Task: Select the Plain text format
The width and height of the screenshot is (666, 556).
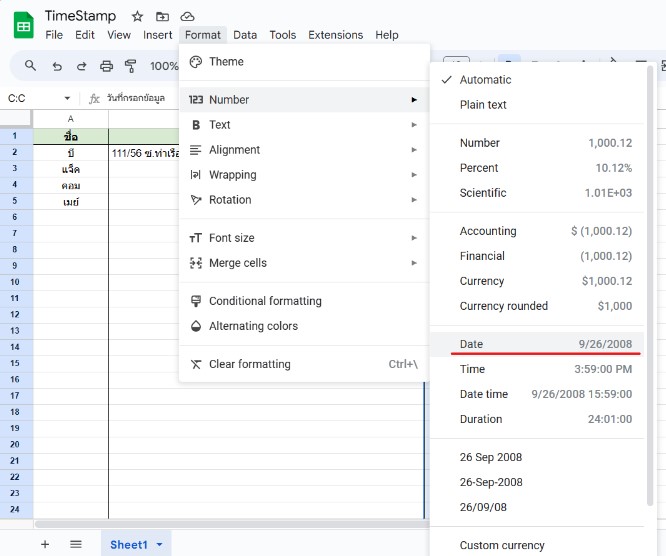Action: (x=537, y=105)
